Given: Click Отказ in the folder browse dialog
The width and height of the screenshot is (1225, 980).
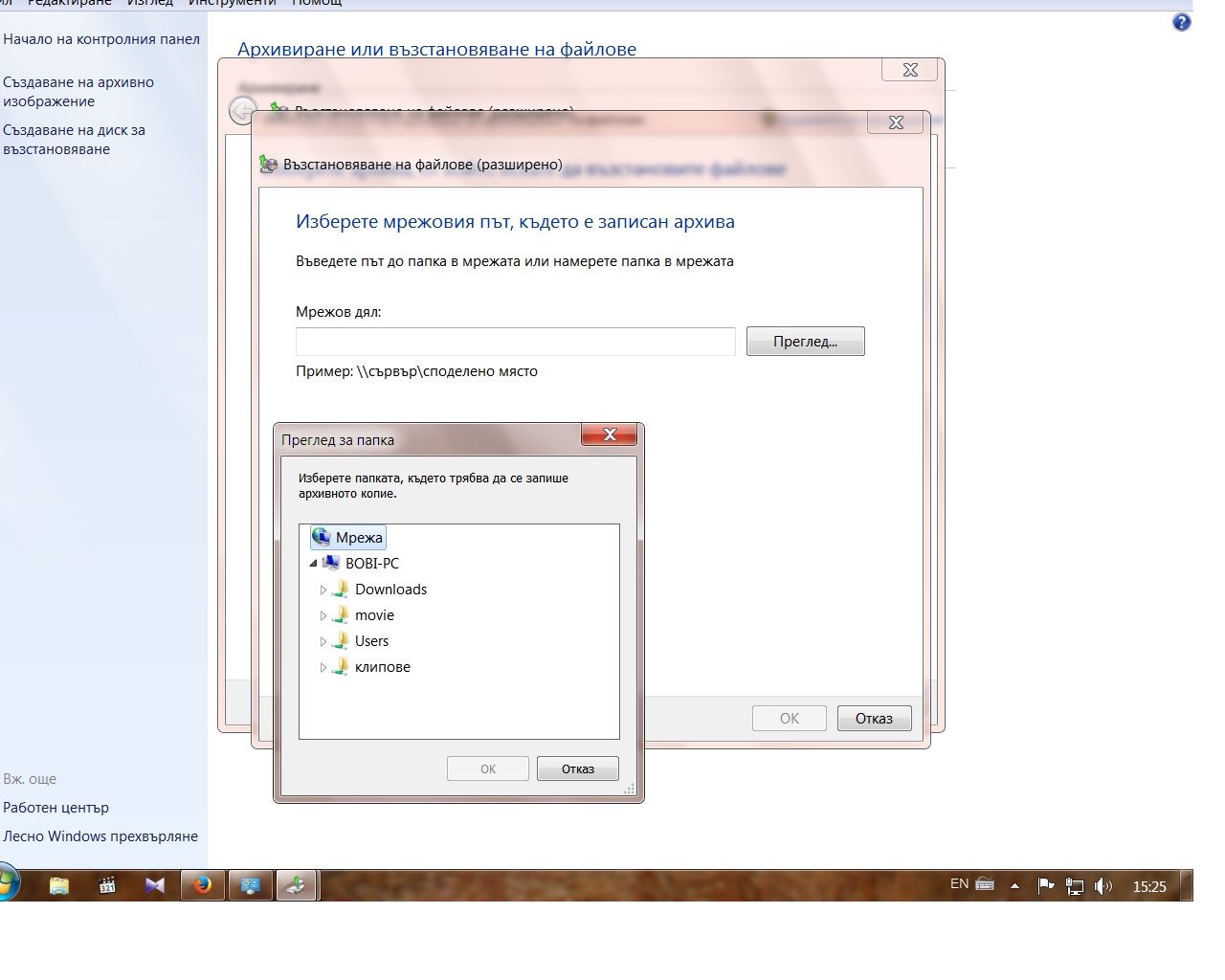Looking at the screenshot, I should point(577,768).
